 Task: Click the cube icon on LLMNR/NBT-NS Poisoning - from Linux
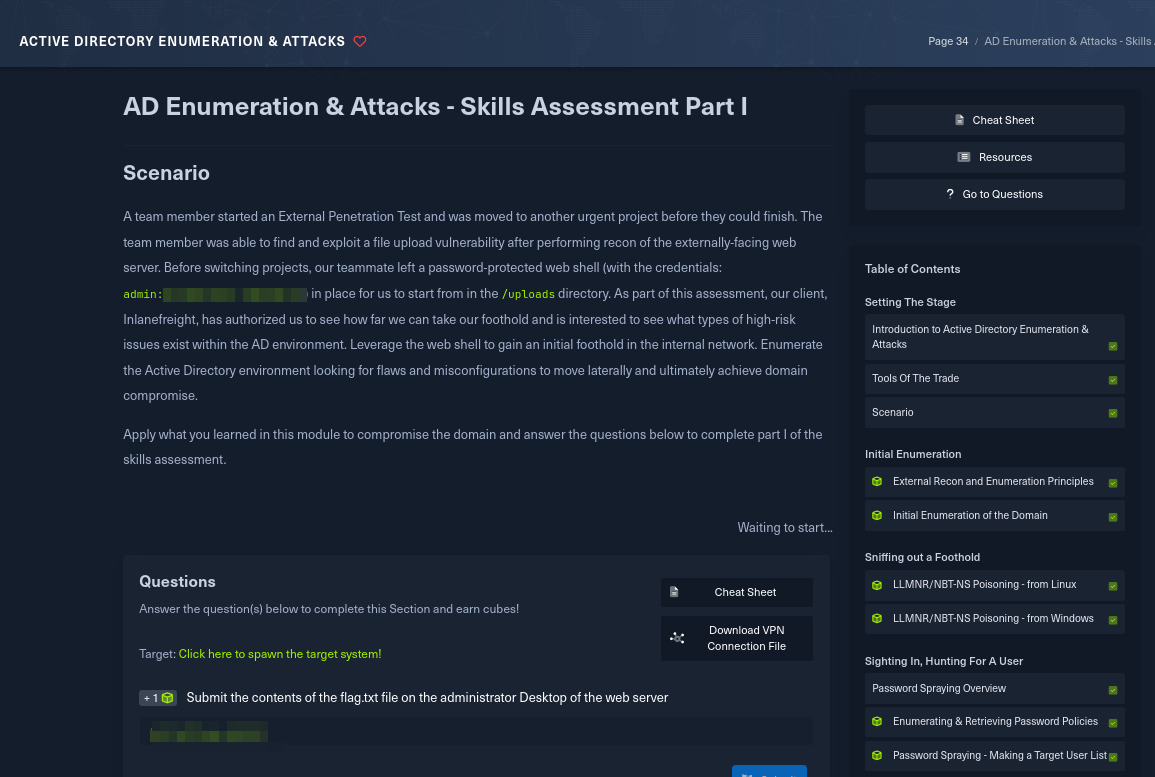click(x=877, y=585)
